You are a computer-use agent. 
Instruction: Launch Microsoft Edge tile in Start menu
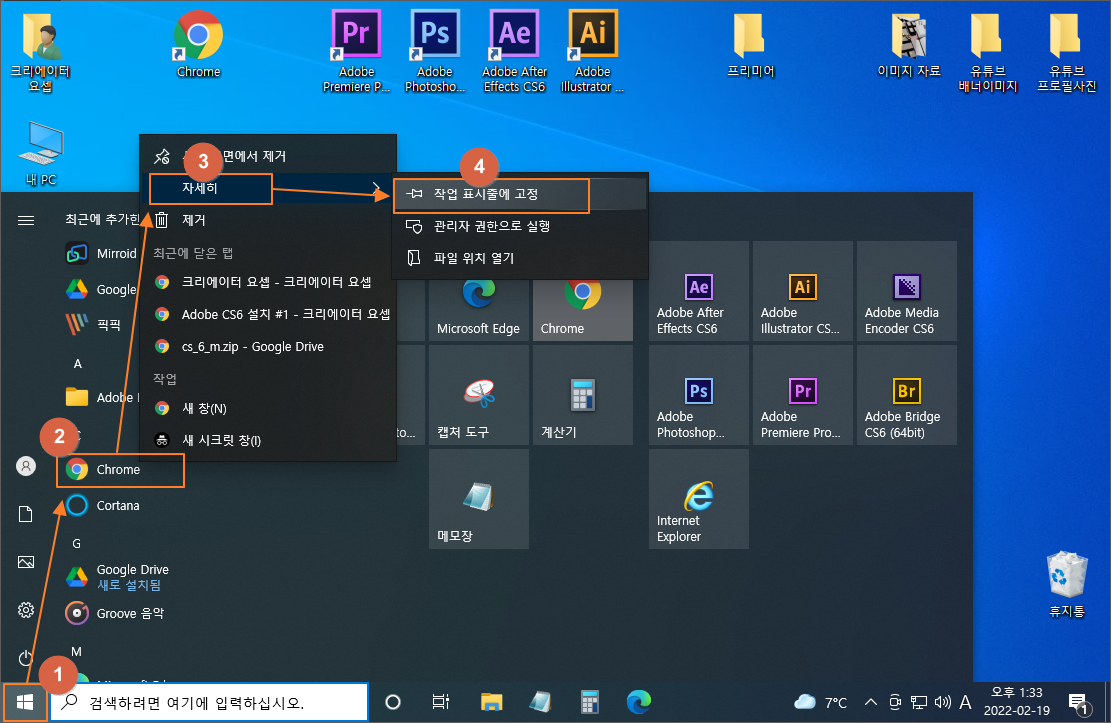click(478, 310)
